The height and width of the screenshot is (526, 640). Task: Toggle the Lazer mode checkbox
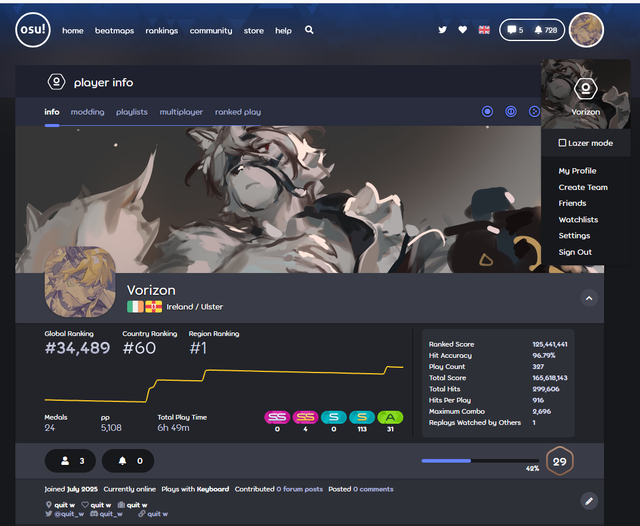pos(562,143)
